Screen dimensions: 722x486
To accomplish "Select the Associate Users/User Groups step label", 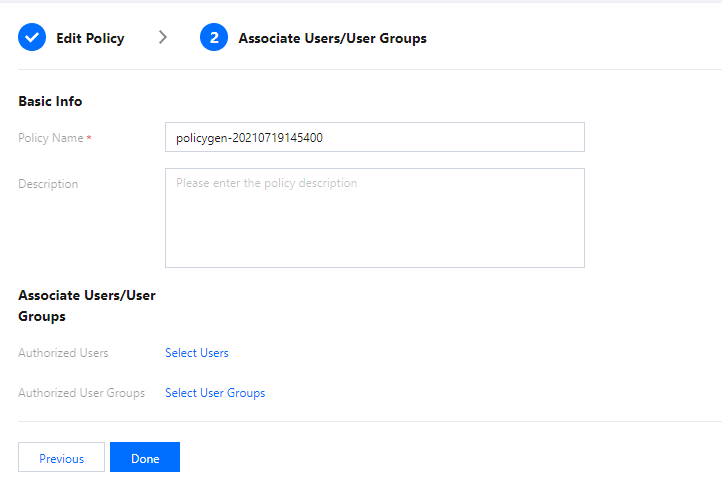I will pyautogui.click(x=332, y=38).
